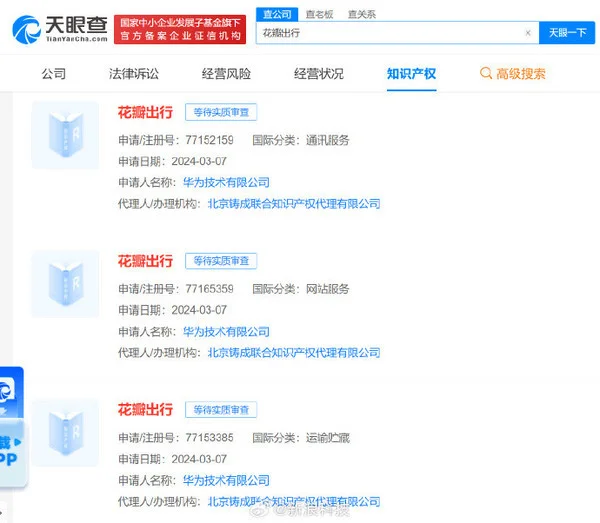
Task: Select the 知识产权 navigation tab
Action: pyautogui.click(x=411, y=74)
